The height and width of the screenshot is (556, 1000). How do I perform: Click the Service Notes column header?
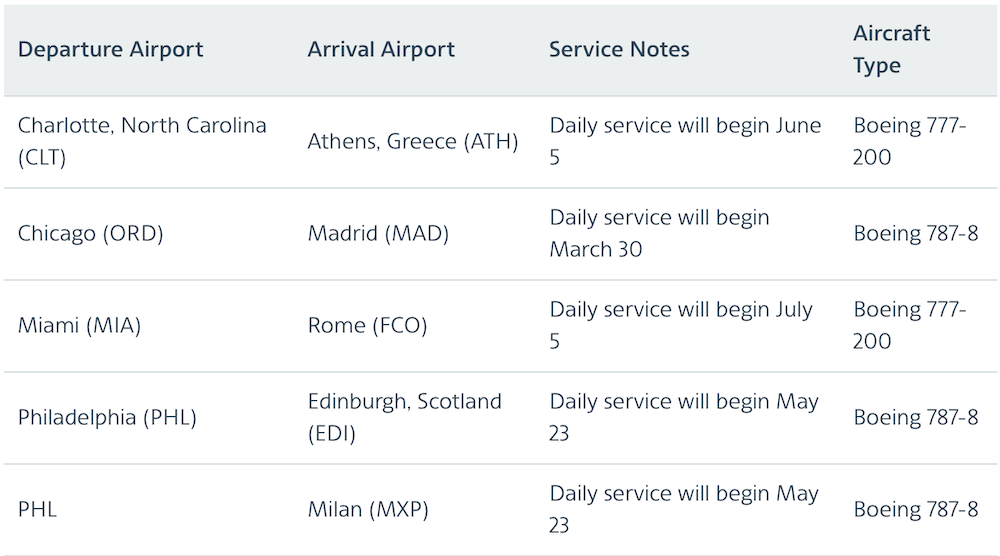pyautogui.click(x=619, y=49)
